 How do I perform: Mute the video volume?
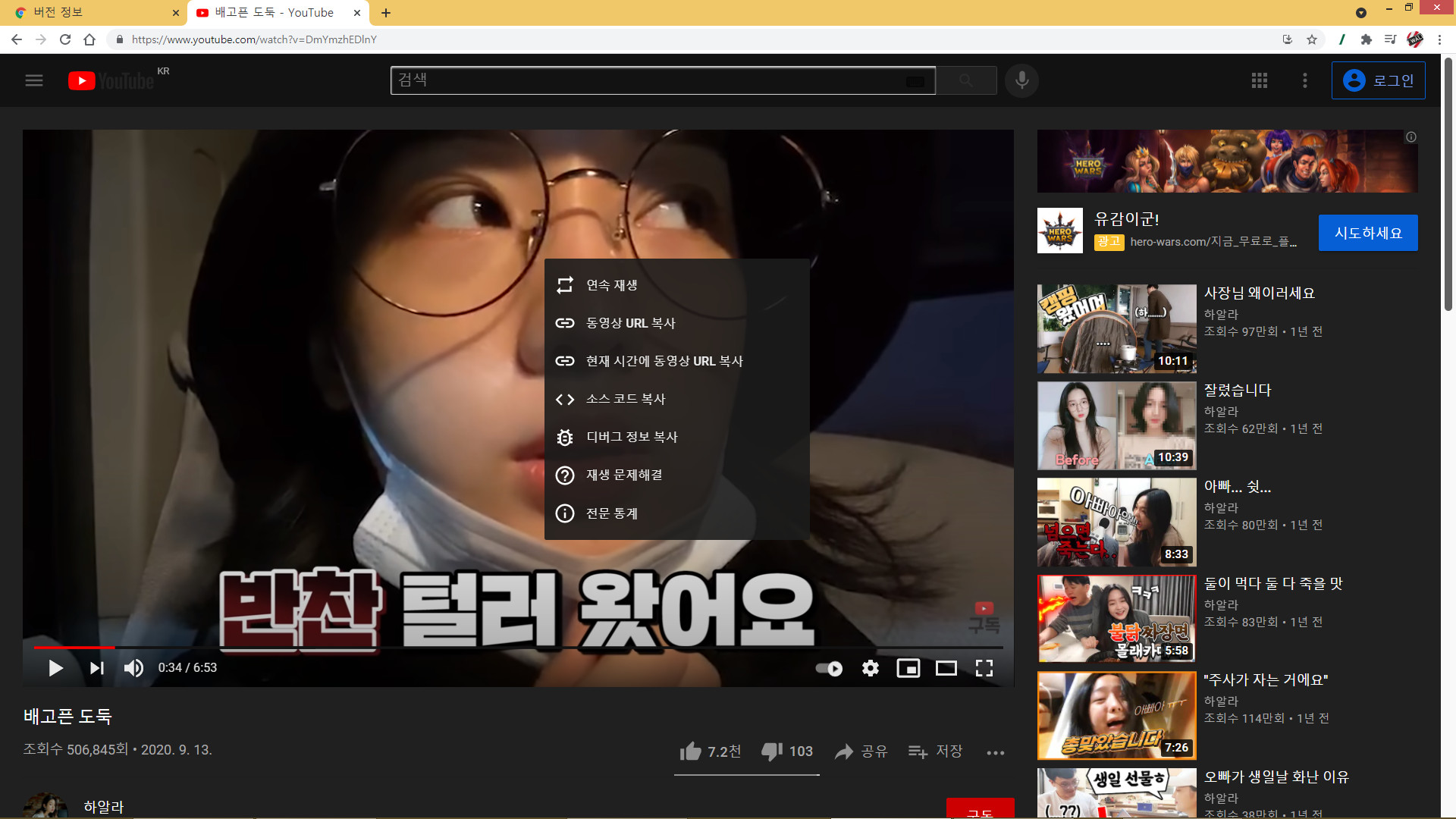pos(133,668)
